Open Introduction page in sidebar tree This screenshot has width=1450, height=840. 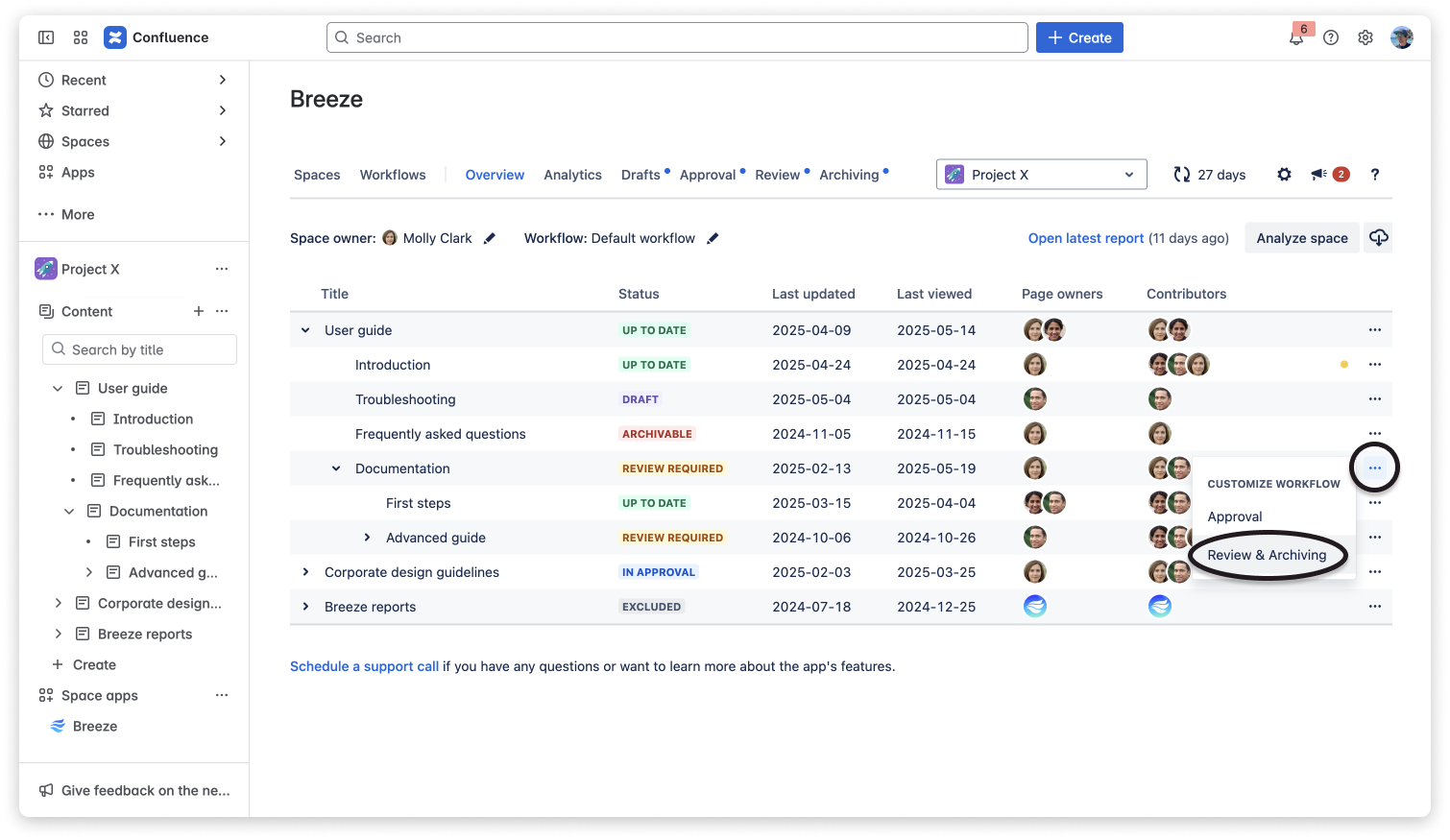153,419
